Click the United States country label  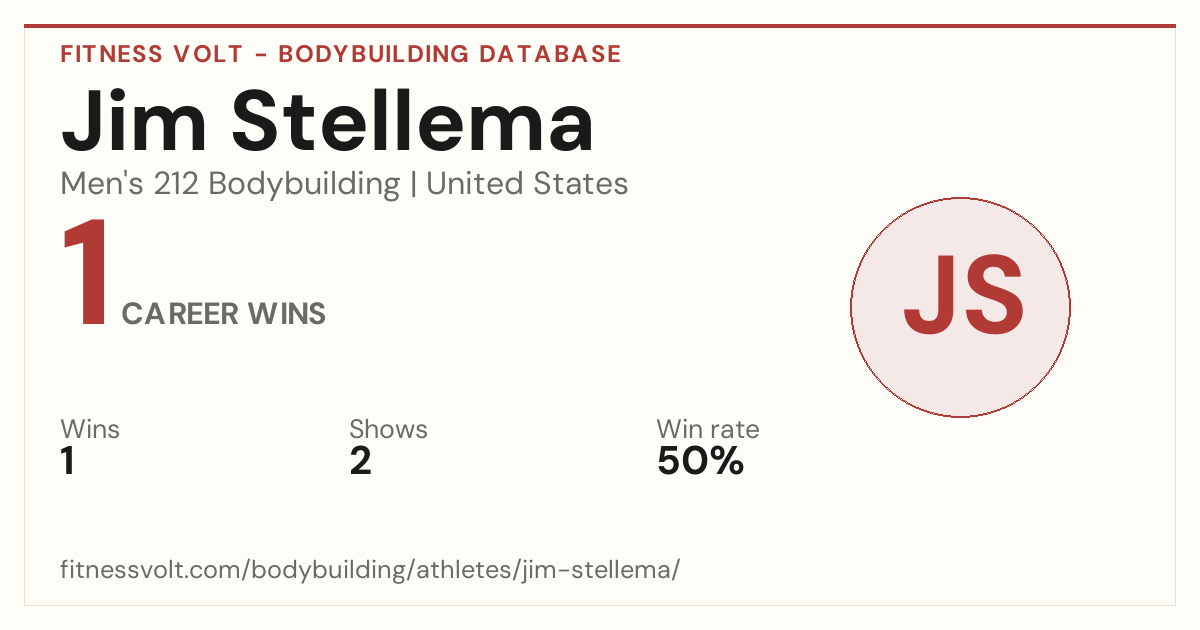pos(527,184)
